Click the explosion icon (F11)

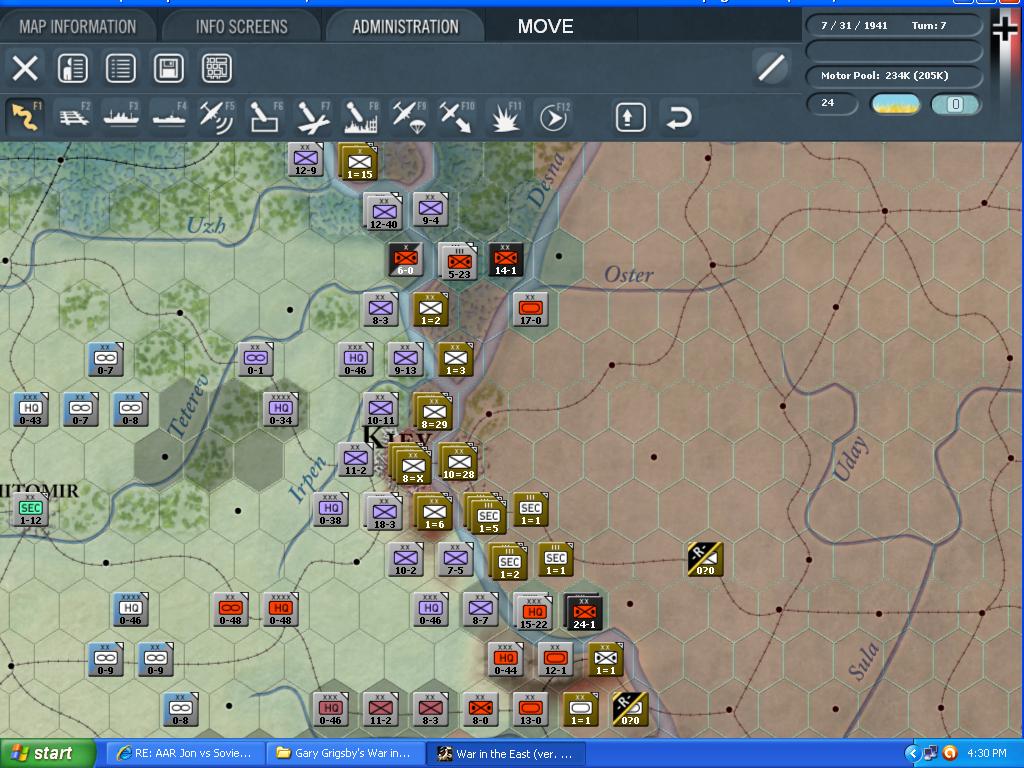505,117
